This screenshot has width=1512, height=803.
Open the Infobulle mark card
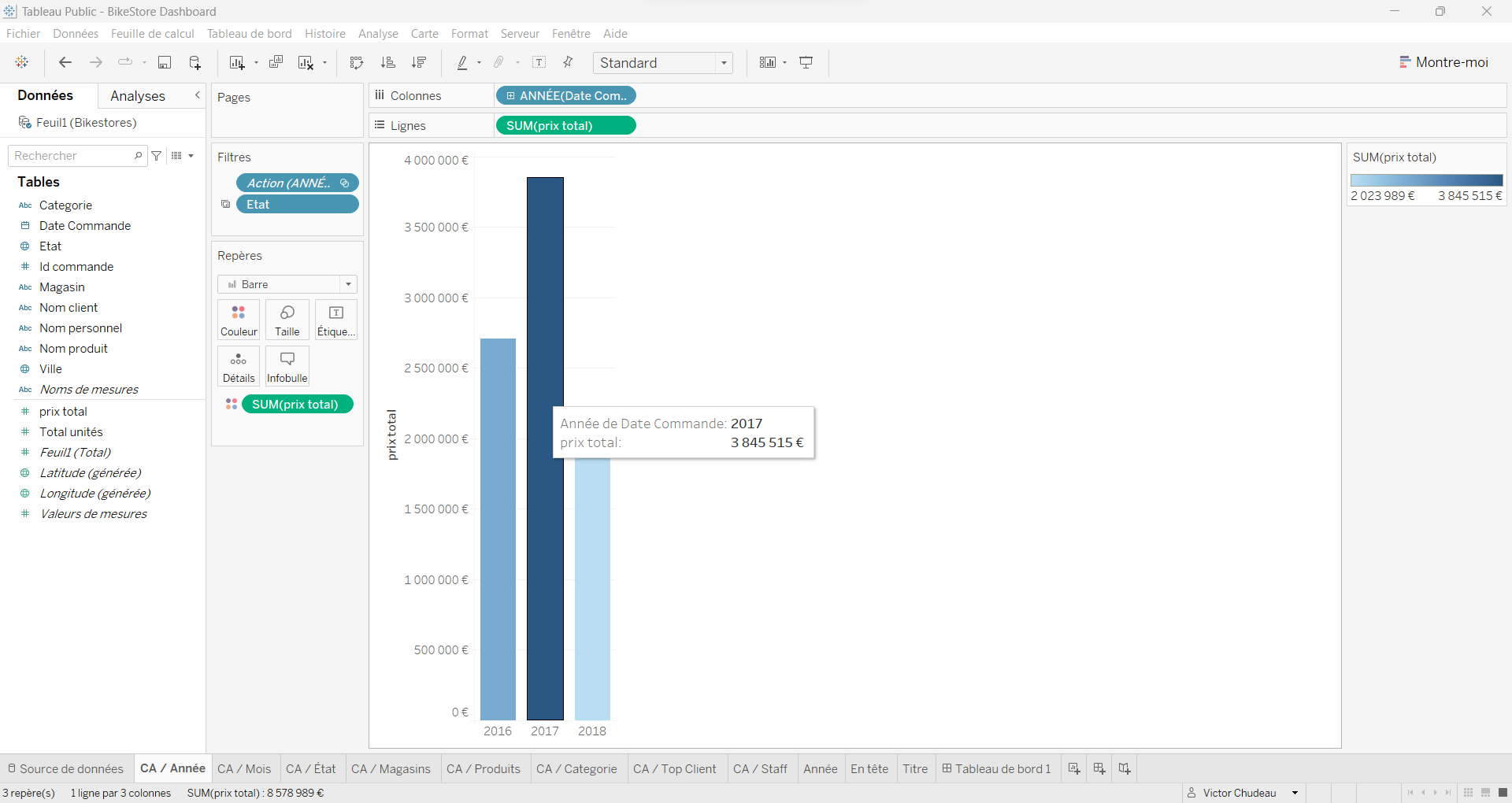[287, 366]
